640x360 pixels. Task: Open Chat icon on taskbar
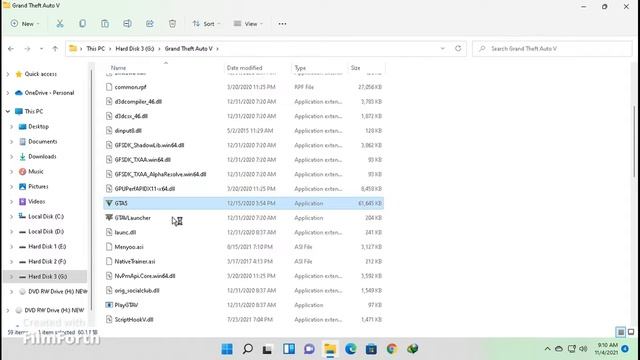(x=309, y=349)
